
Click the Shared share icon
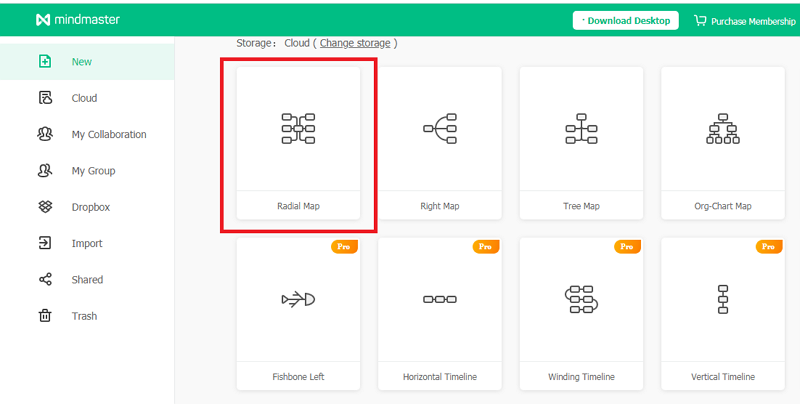[44, 280]
